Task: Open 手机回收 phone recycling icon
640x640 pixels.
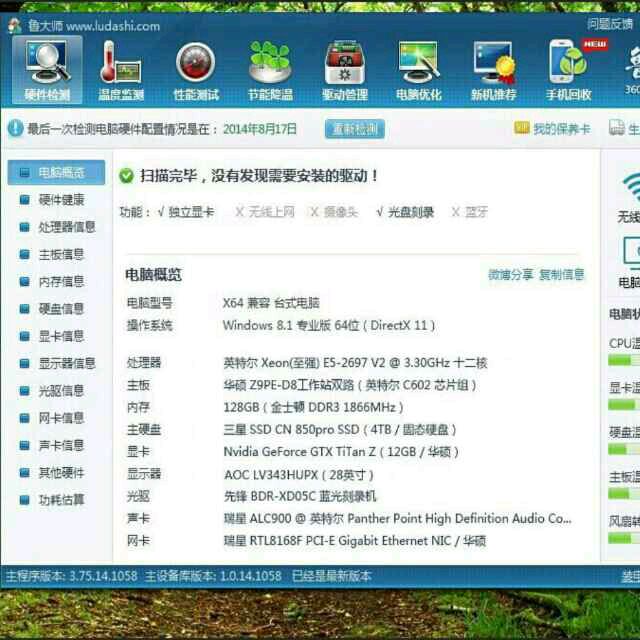Action: (569, 70)
